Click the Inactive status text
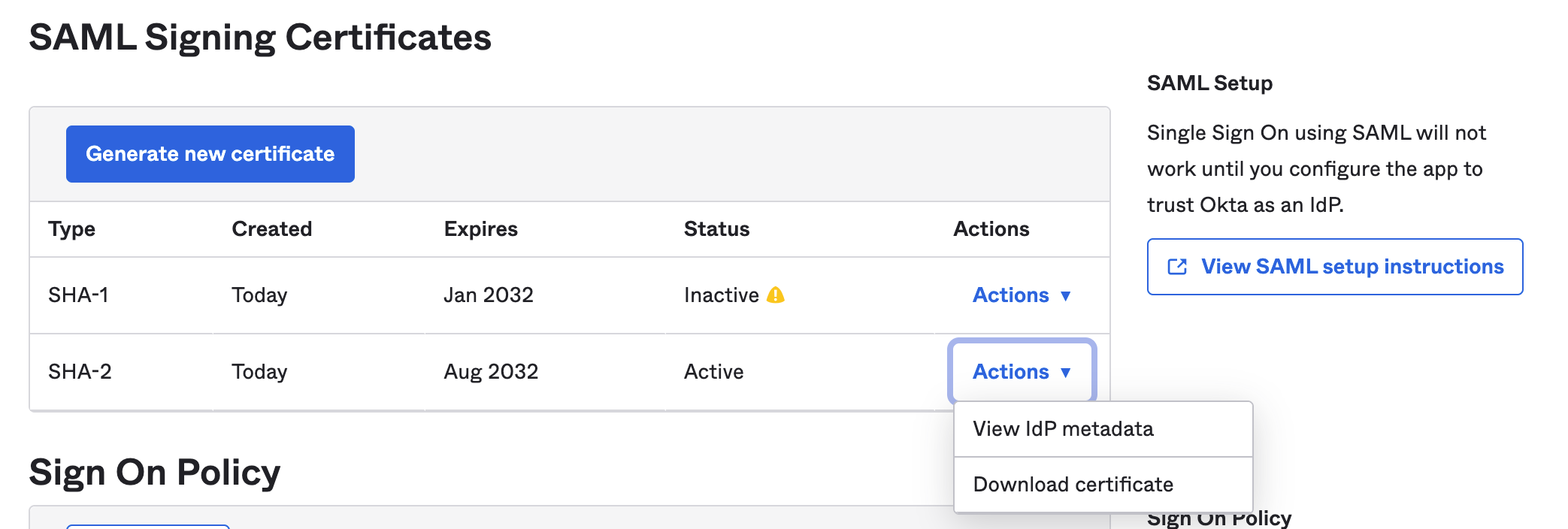 point(722,295)
